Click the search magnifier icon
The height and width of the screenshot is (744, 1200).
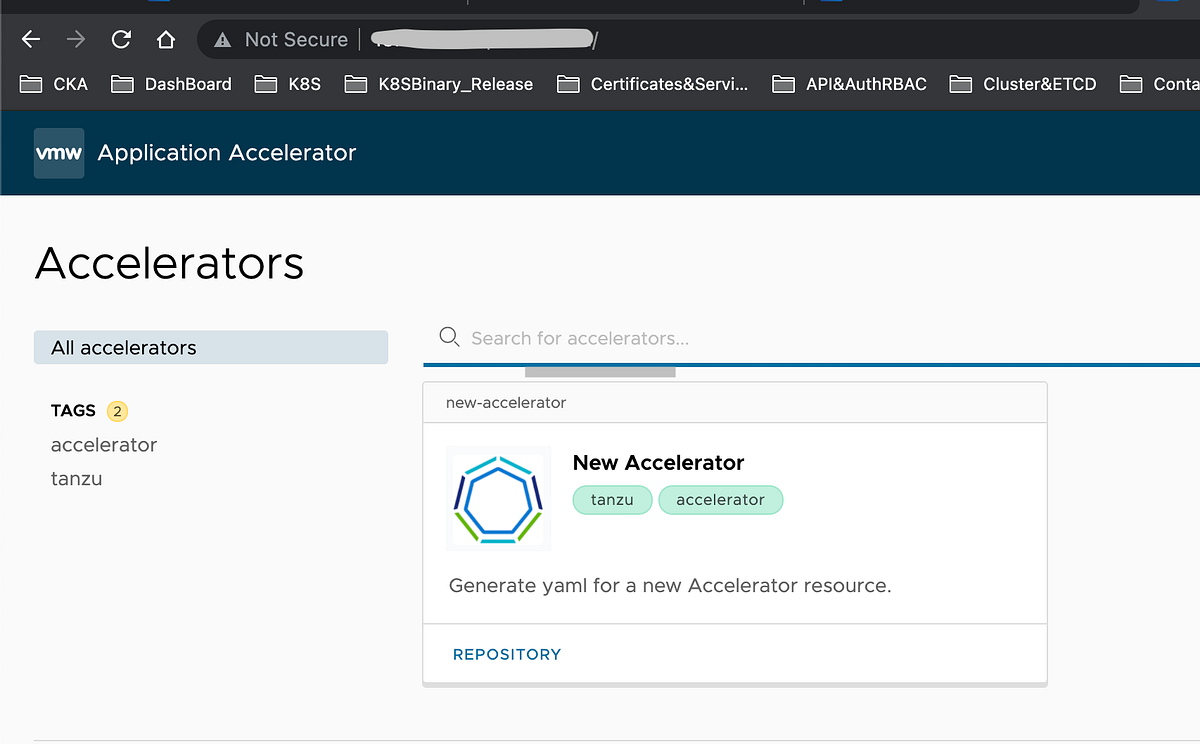pyautogui.click(x=448, y=337)
